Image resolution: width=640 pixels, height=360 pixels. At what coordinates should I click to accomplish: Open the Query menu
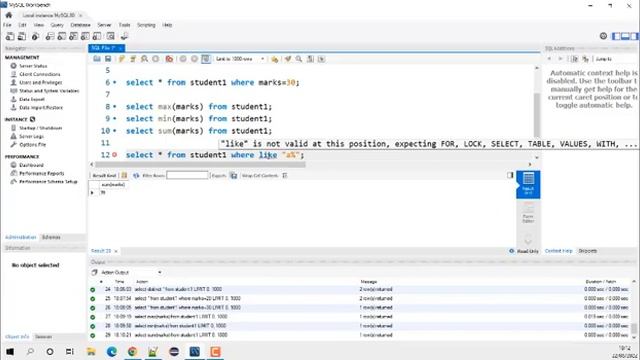pos(57,25)
